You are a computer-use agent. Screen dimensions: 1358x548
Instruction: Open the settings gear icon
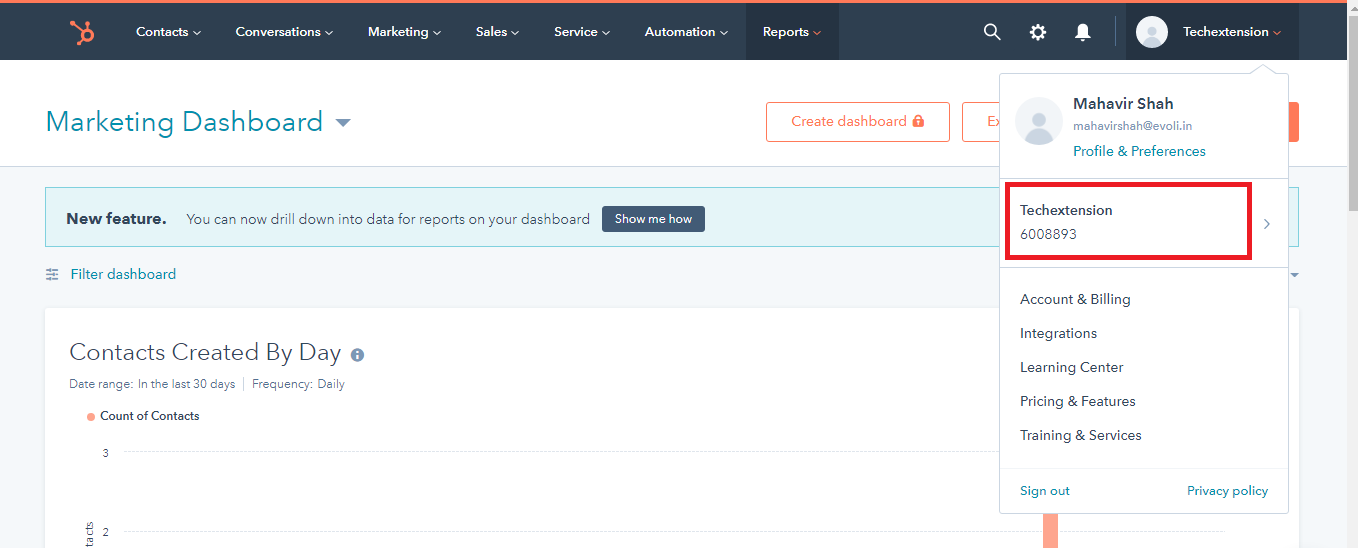pyautogui.click(x=1038, y=32)
